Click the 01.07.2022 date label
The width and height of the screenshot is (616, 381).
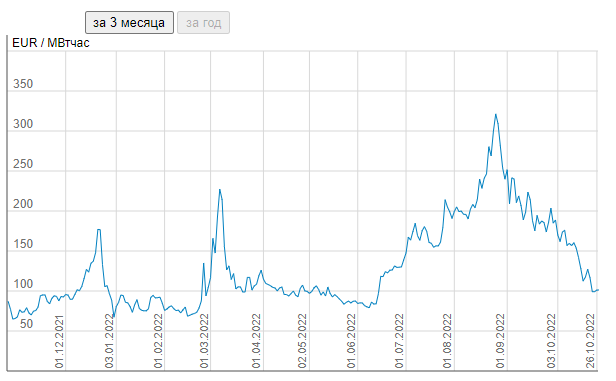[x=399, y=342]
